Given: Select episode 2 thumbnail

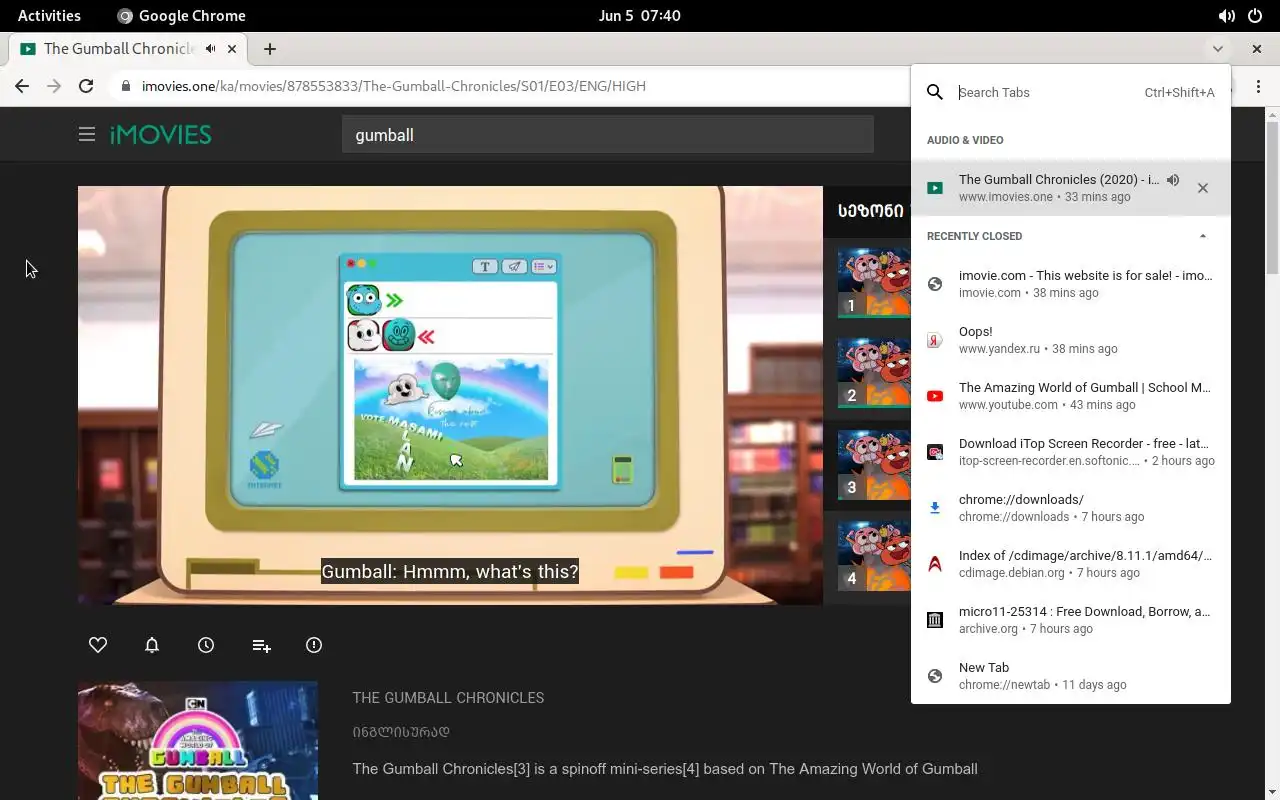Looking at the screenshot, I should [x=874, y=373].
